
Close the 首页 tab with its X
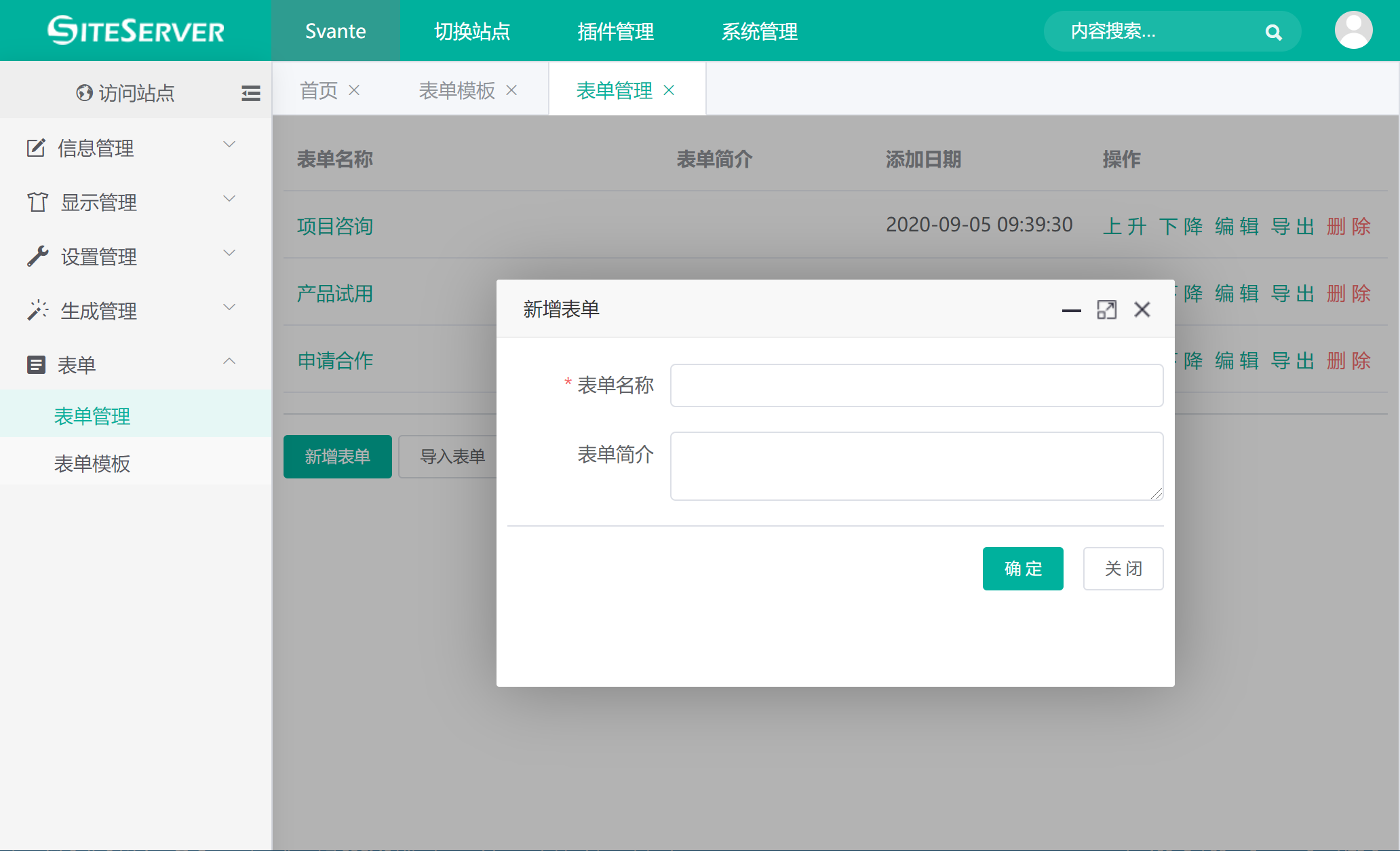click(x=354, y=90)
